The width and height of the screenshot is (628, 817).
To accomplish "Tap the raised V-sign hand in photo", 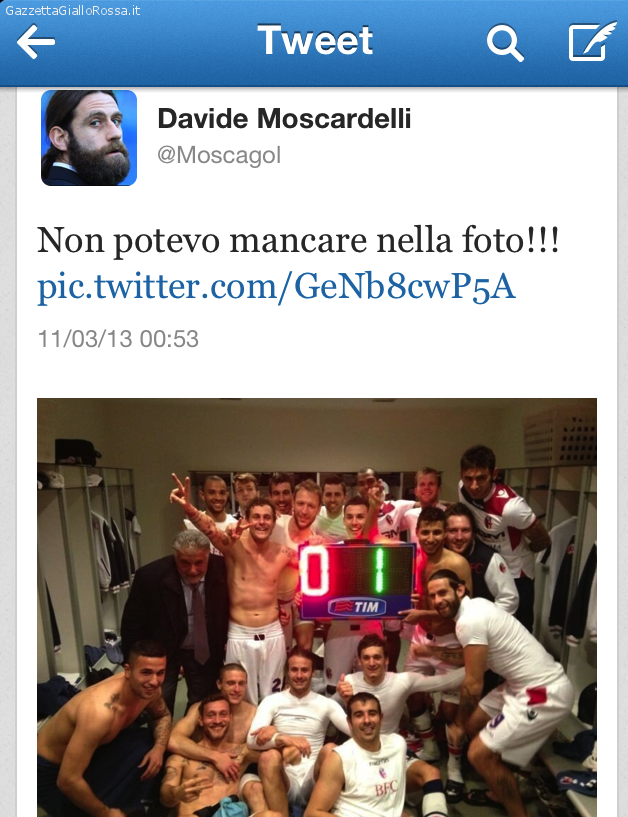I will click(181, 488).
